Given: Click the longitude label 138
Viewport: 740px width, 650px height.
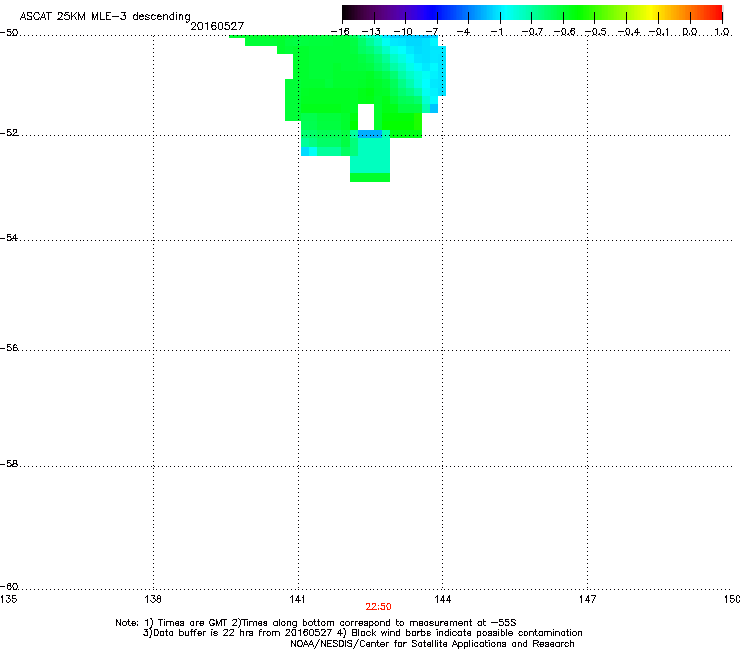Looking at the screenshot, I should click(x=153, y=599).
